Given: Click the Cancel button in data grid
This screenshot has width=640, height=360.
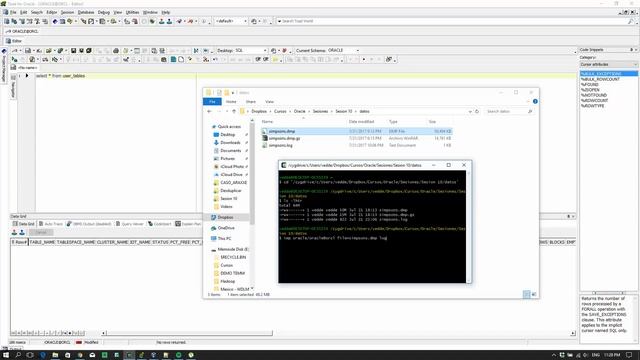Looking at the screenshot, I should pyautogui.click(x=41, y=232).
